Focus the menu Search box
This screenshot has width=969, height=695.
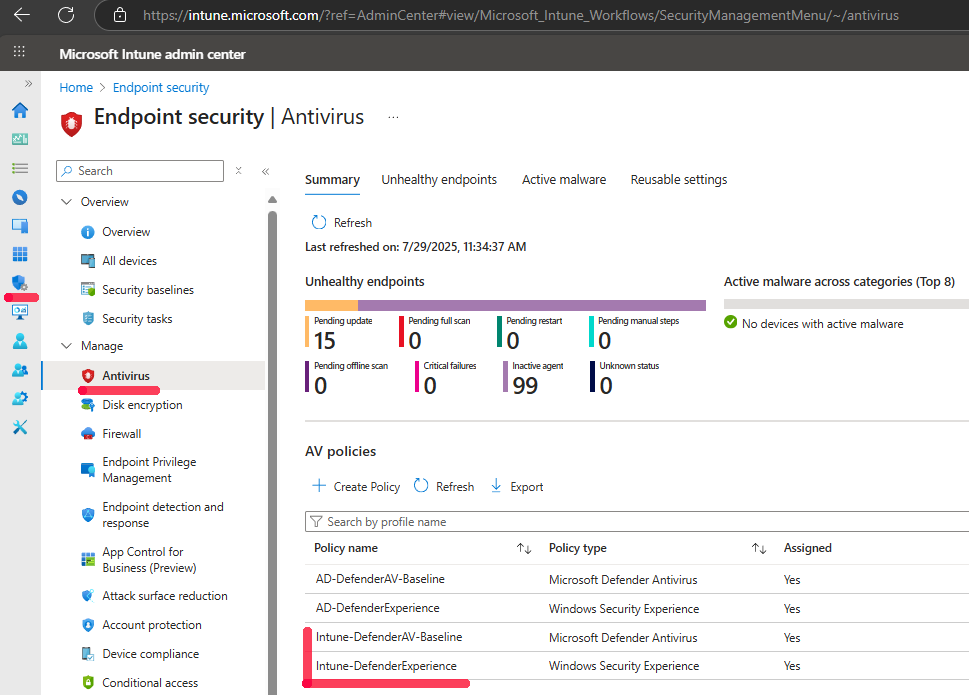click(140, 171)
